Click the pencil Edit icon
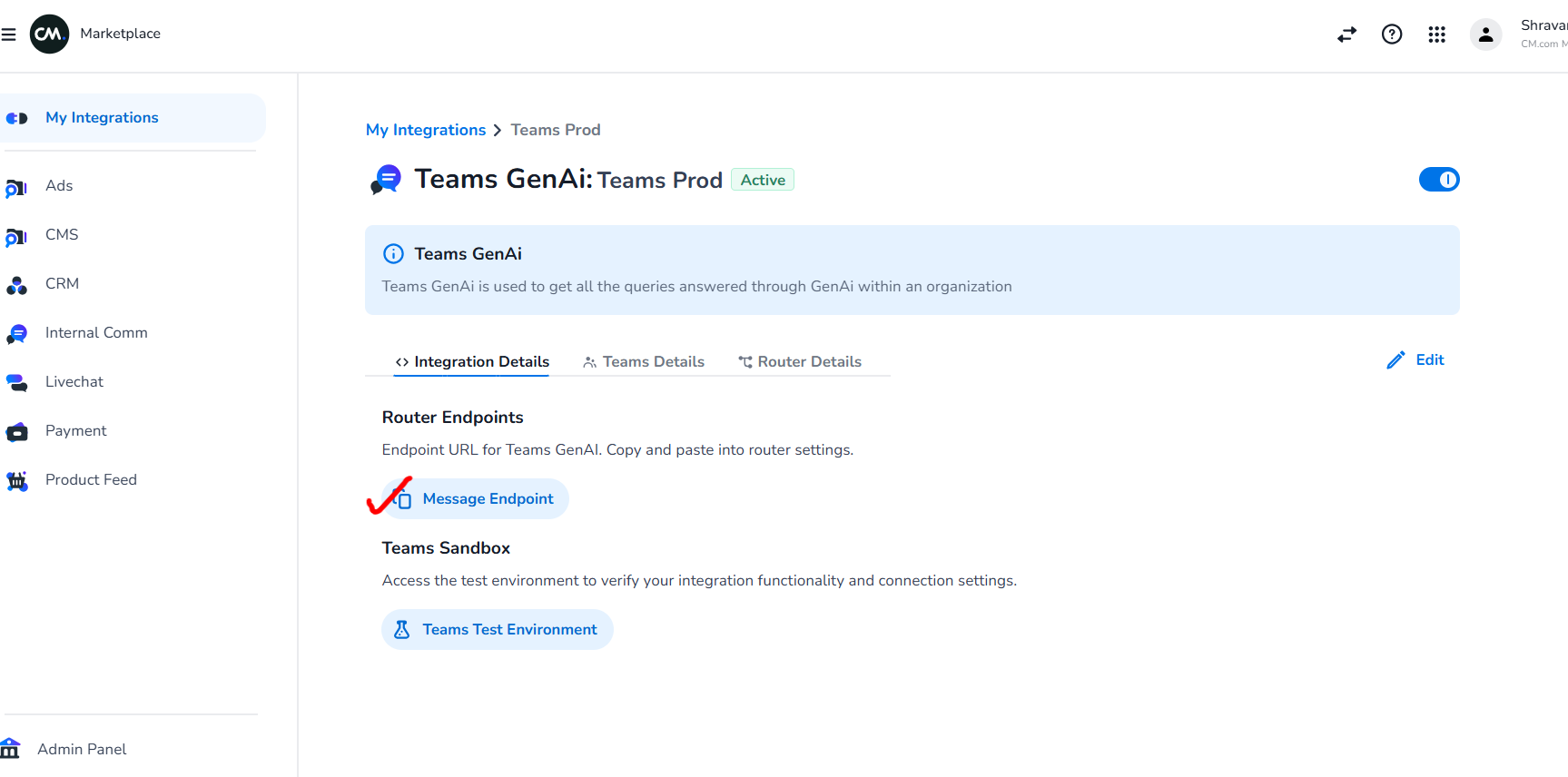Viewport: 1568px width, 777px height. point(1395,360)
